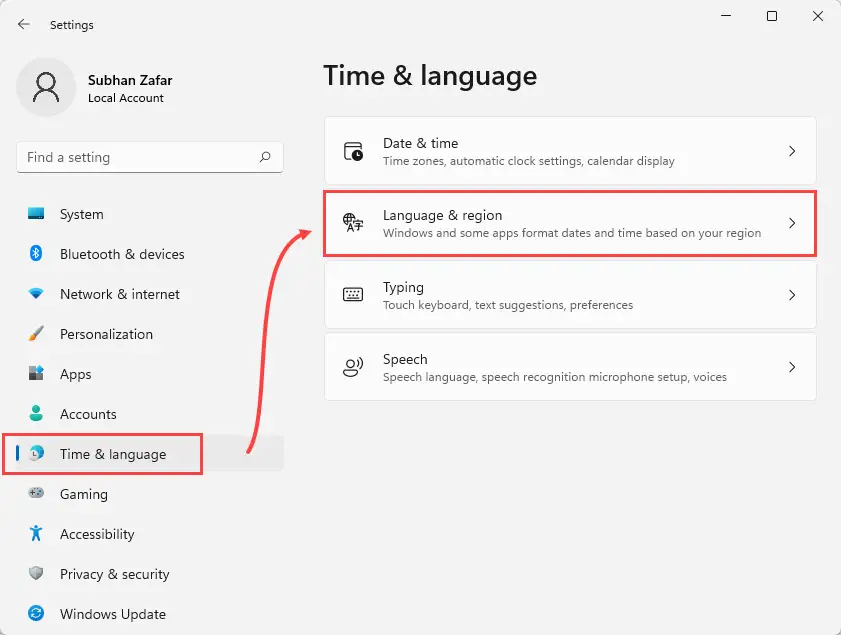This screenshot has height=635, width=841.
Task: Click the search magnifier icon
Action: [265, 157]
